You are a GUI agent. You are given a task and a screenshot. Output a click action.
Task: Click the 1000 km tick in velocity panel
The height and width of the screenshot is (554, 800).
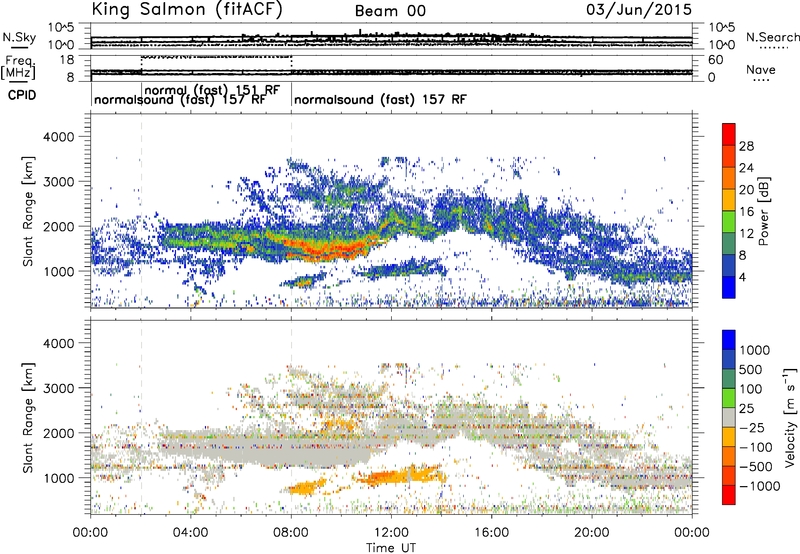58,478
